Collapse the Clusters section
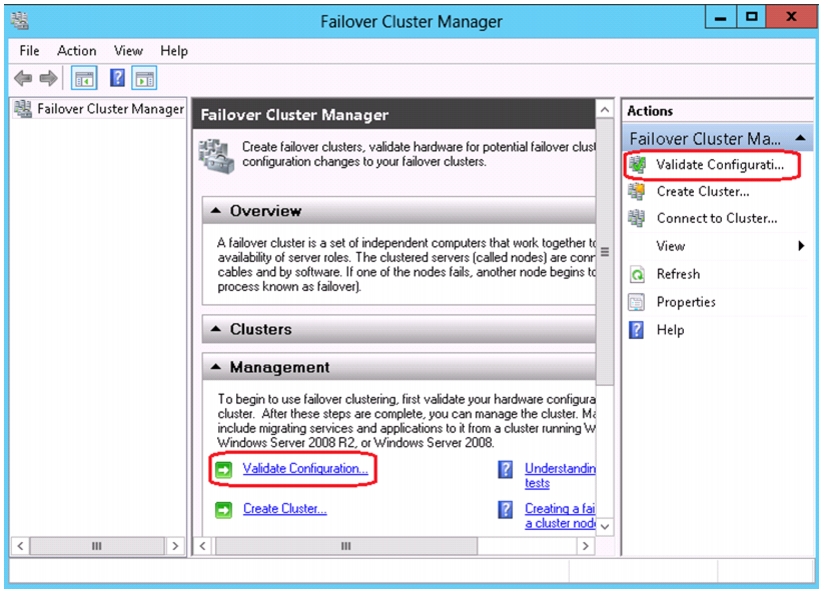 215,329
